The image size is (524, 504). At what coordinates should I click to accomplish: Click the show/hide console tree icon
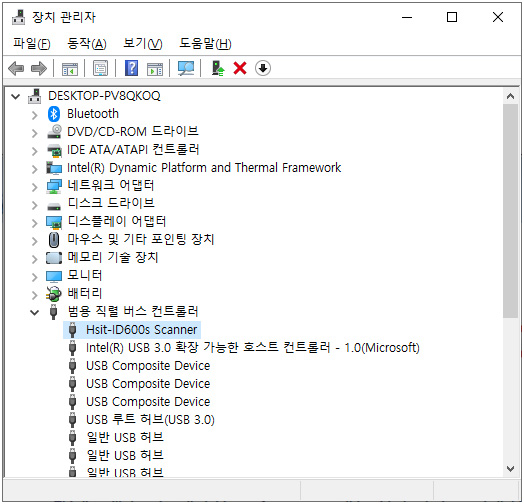tap(70, 69)
